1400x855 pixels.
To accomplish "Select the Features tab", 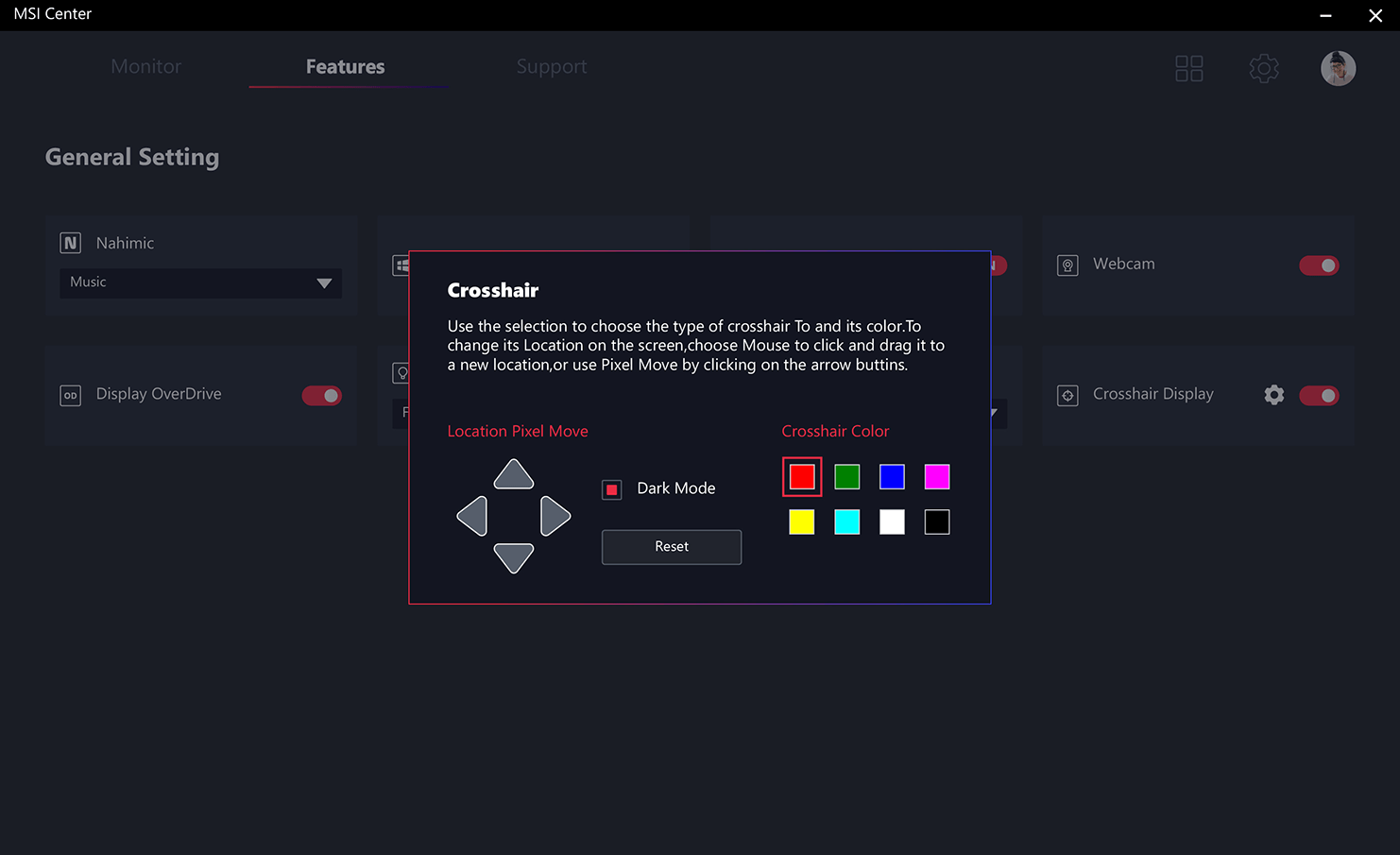I will coord(346,67).
